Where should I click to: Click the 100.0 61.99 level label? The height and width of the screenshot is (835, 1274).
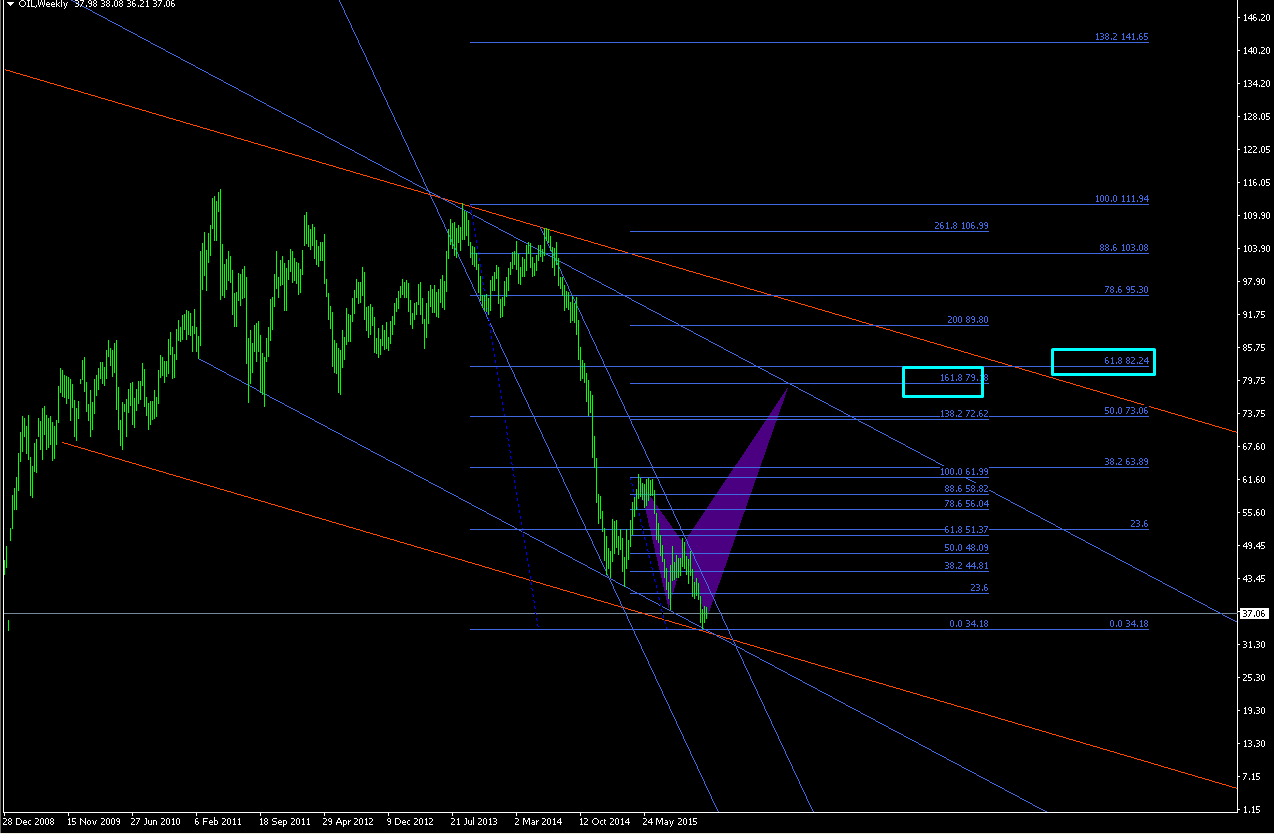964,471
